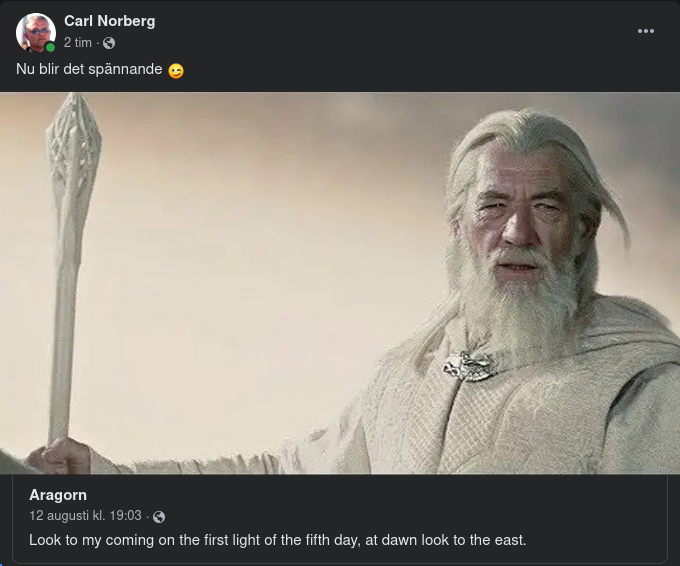Open the Carl Norberg profile name link

109,21
